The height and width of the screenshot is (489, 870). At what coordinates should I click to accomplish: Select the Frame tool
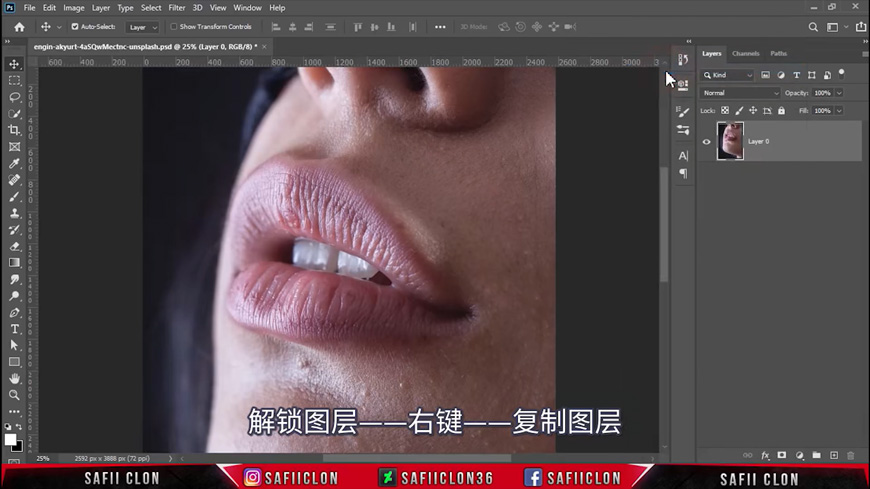[14, 147]
